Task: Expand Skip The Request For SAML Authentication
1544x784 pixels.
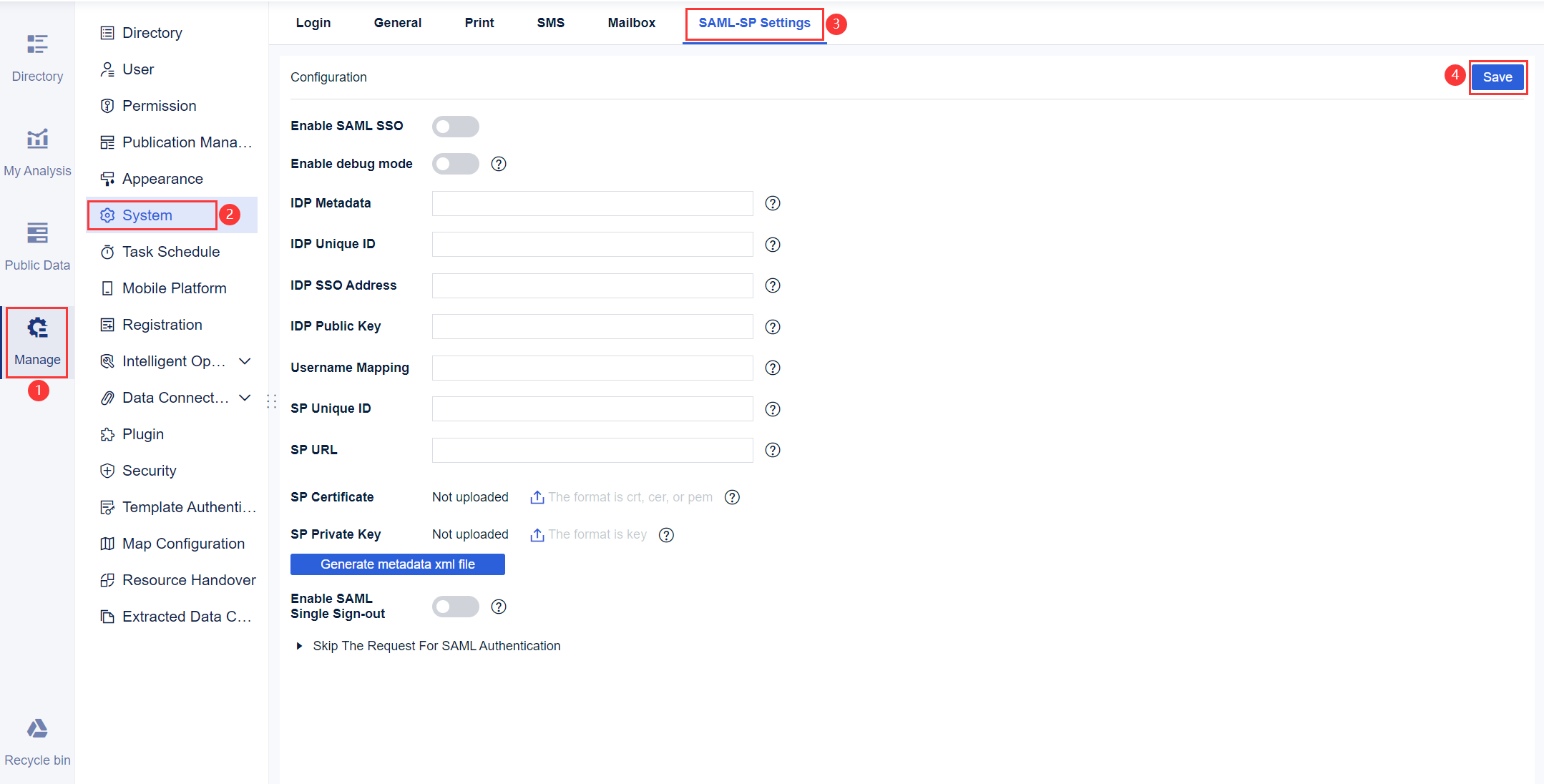Action: point(299,645)
